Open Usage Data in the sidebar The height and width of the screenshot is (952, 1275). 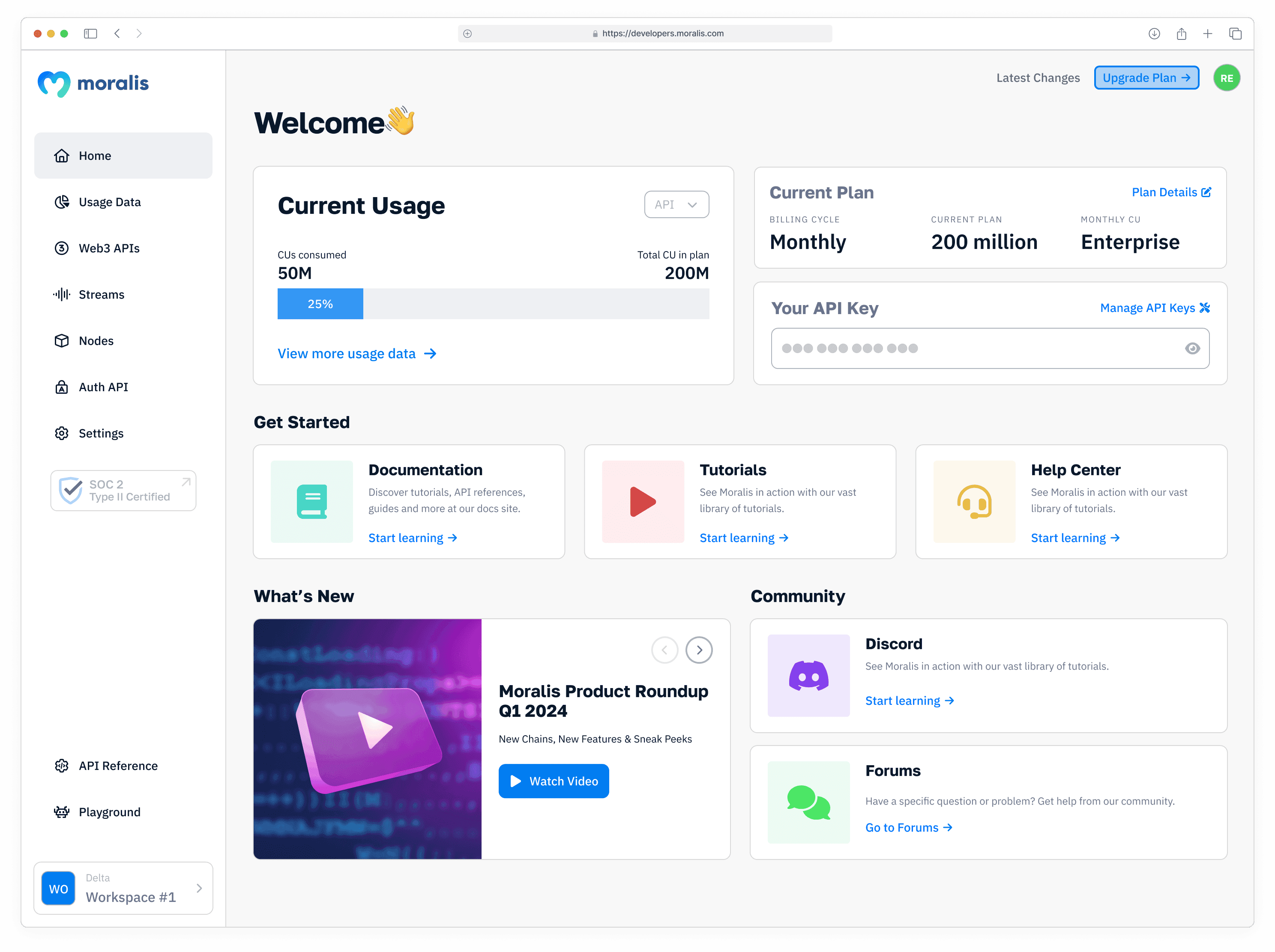pos(123,202)
